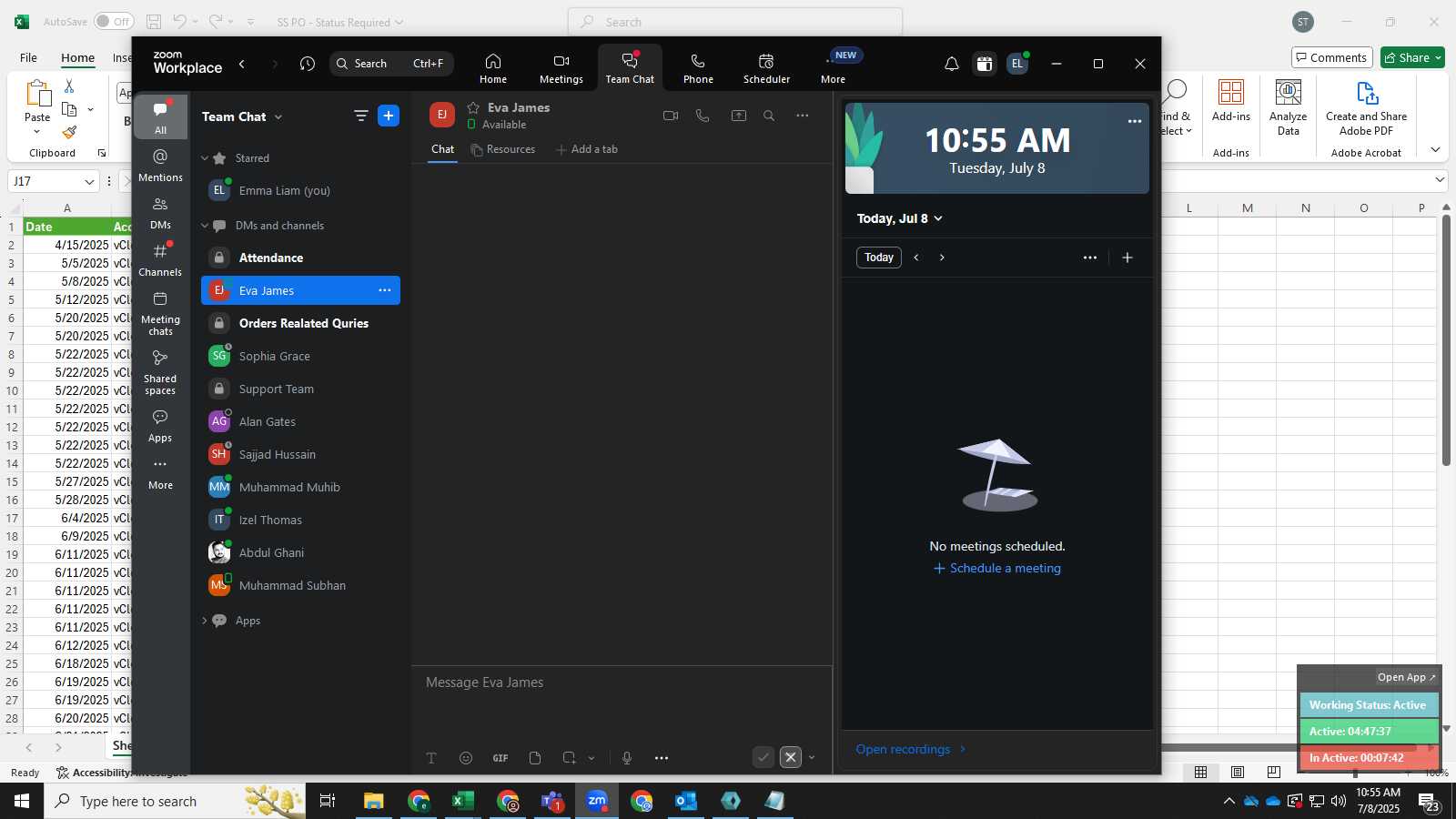
Task: Switch to Zoom Phone tab
Action: [x=698, y=68]
